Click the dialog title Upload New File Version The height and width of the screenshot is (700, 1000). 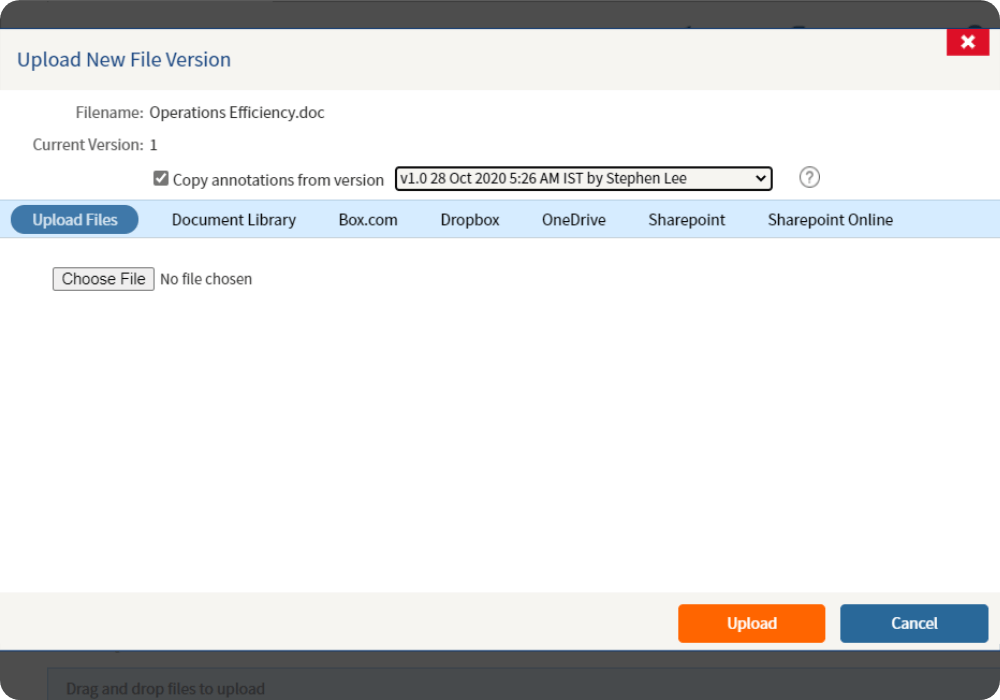click(x=124, y=60)
